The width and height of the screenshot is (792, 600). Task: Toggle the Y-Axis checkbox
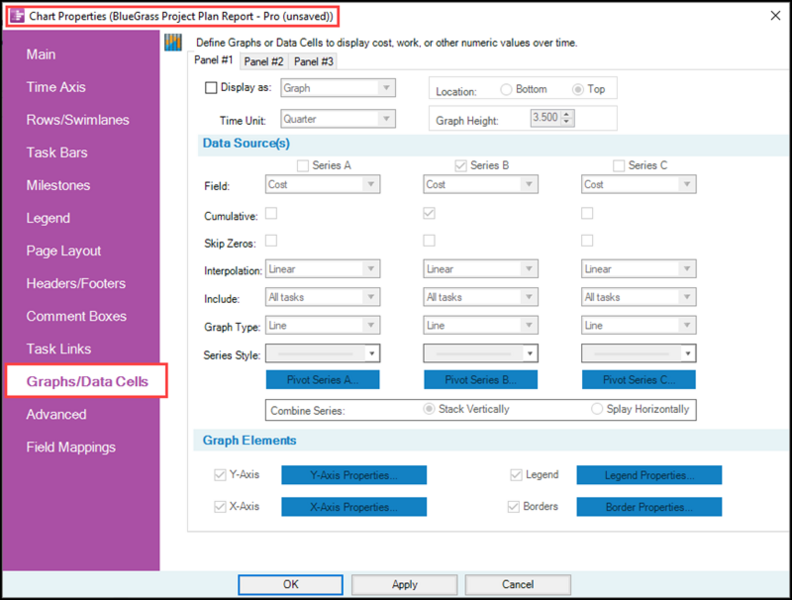click(220, 475)
